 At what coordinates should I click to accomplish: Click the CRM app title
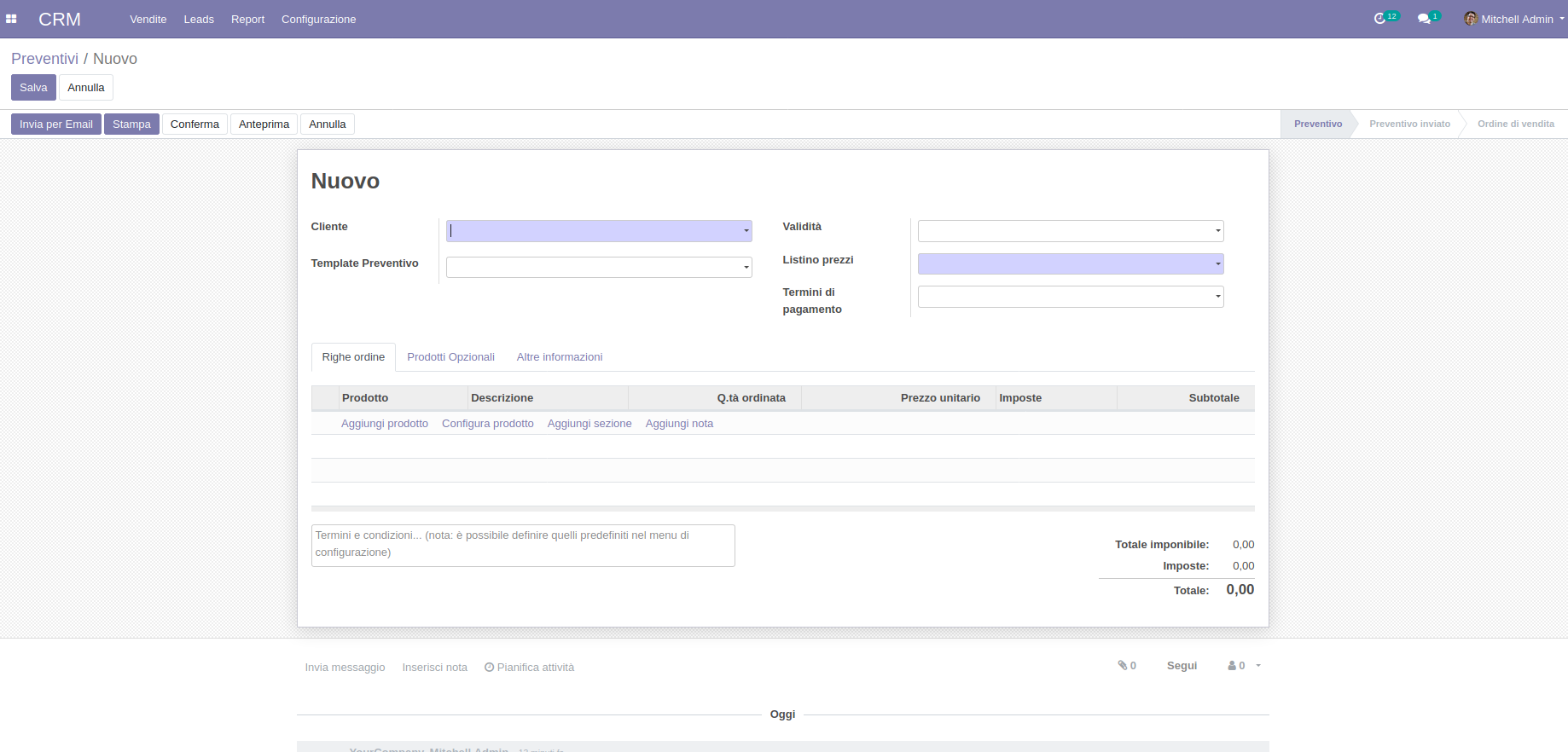60,19
